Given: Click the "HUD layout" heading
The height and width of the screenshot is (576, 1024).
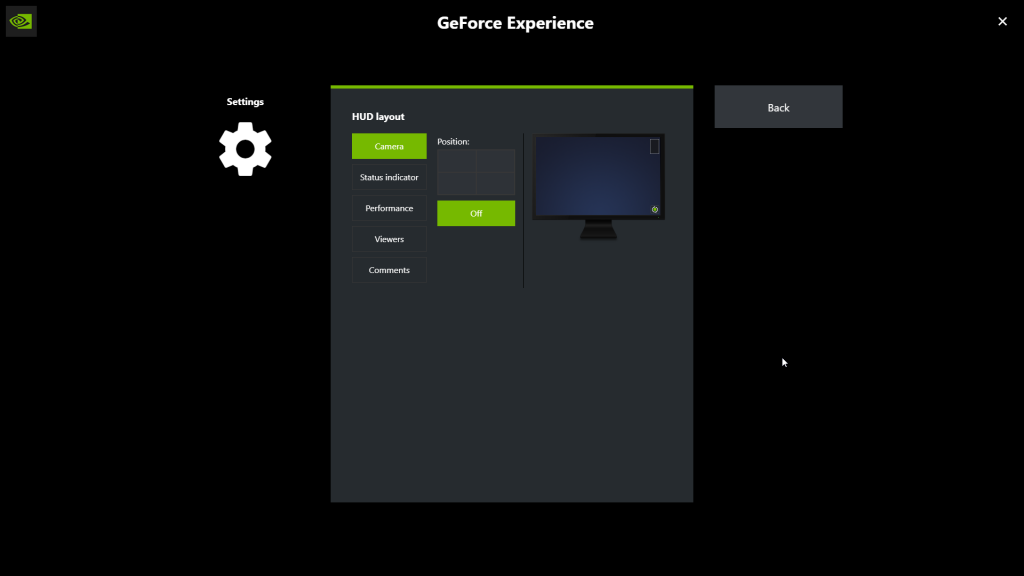Looking at the screenshot, I should (378, 117).
